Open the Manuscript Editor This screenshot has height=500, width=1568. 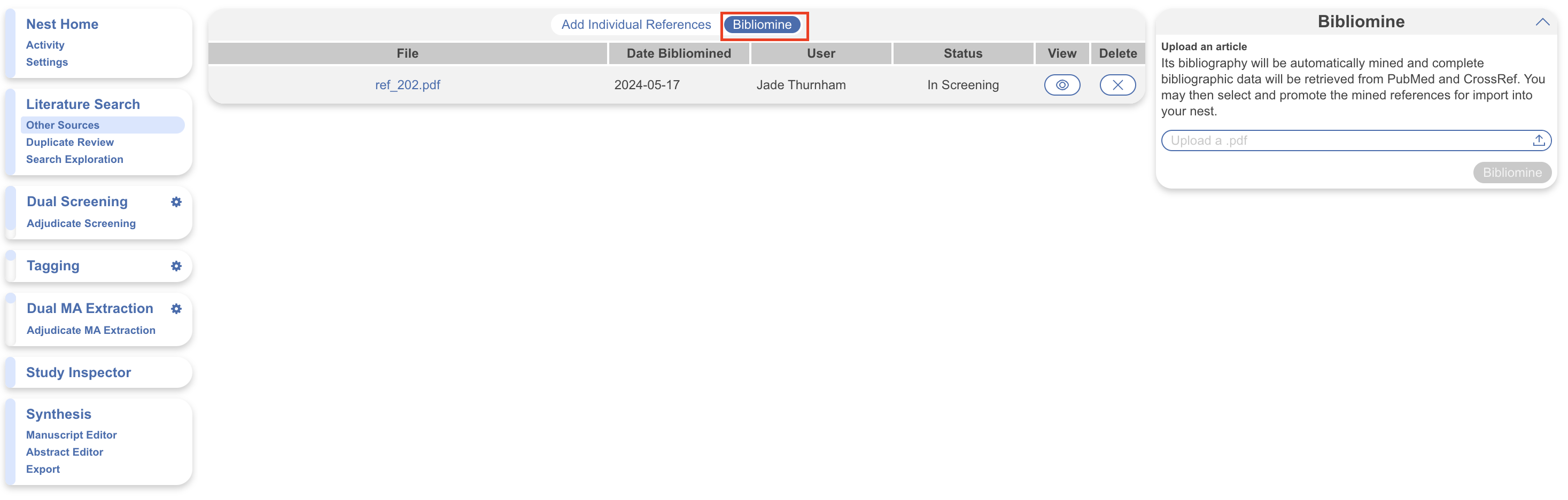(71, 435)
